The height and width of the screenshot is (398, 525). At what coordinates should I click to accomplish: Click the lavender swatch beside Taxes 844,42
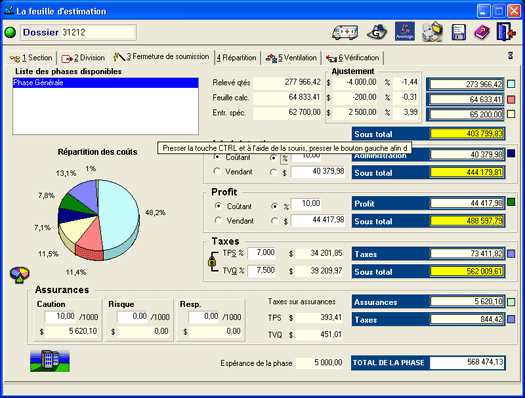(x=511, y=320)
